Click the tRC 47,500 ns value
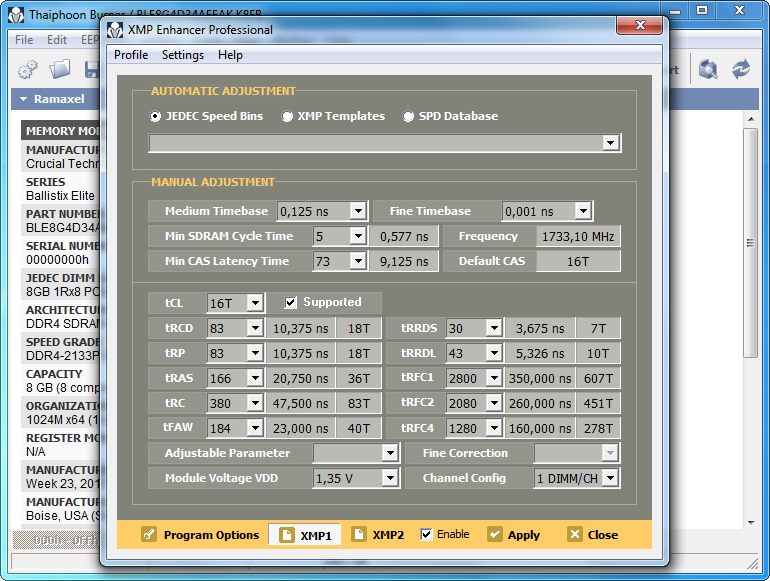770x581 pixels. pyautogui.click(x=301, y=403)
